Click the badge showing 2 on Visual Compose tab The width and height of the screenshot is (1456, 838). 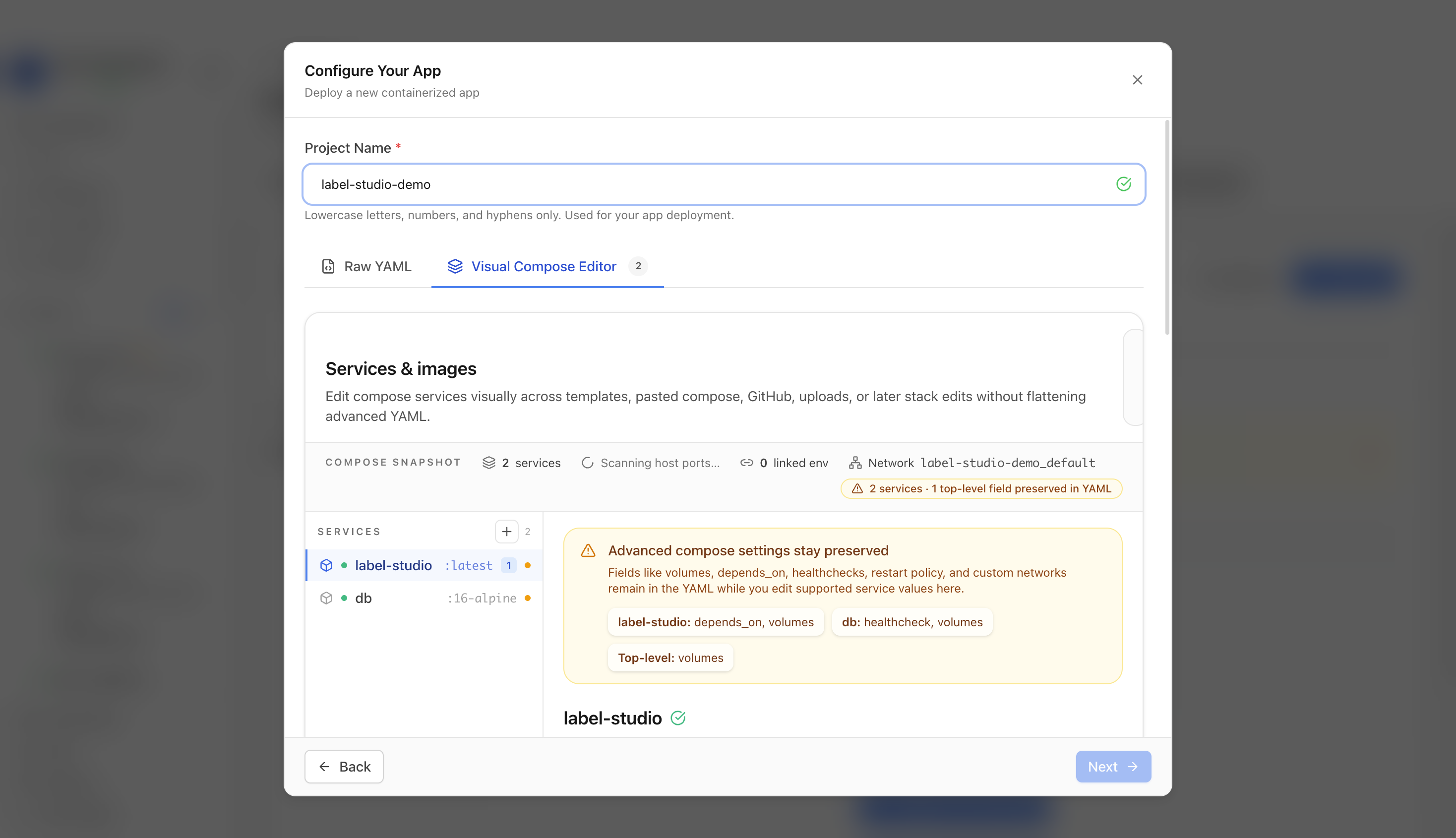pos(638,266)
